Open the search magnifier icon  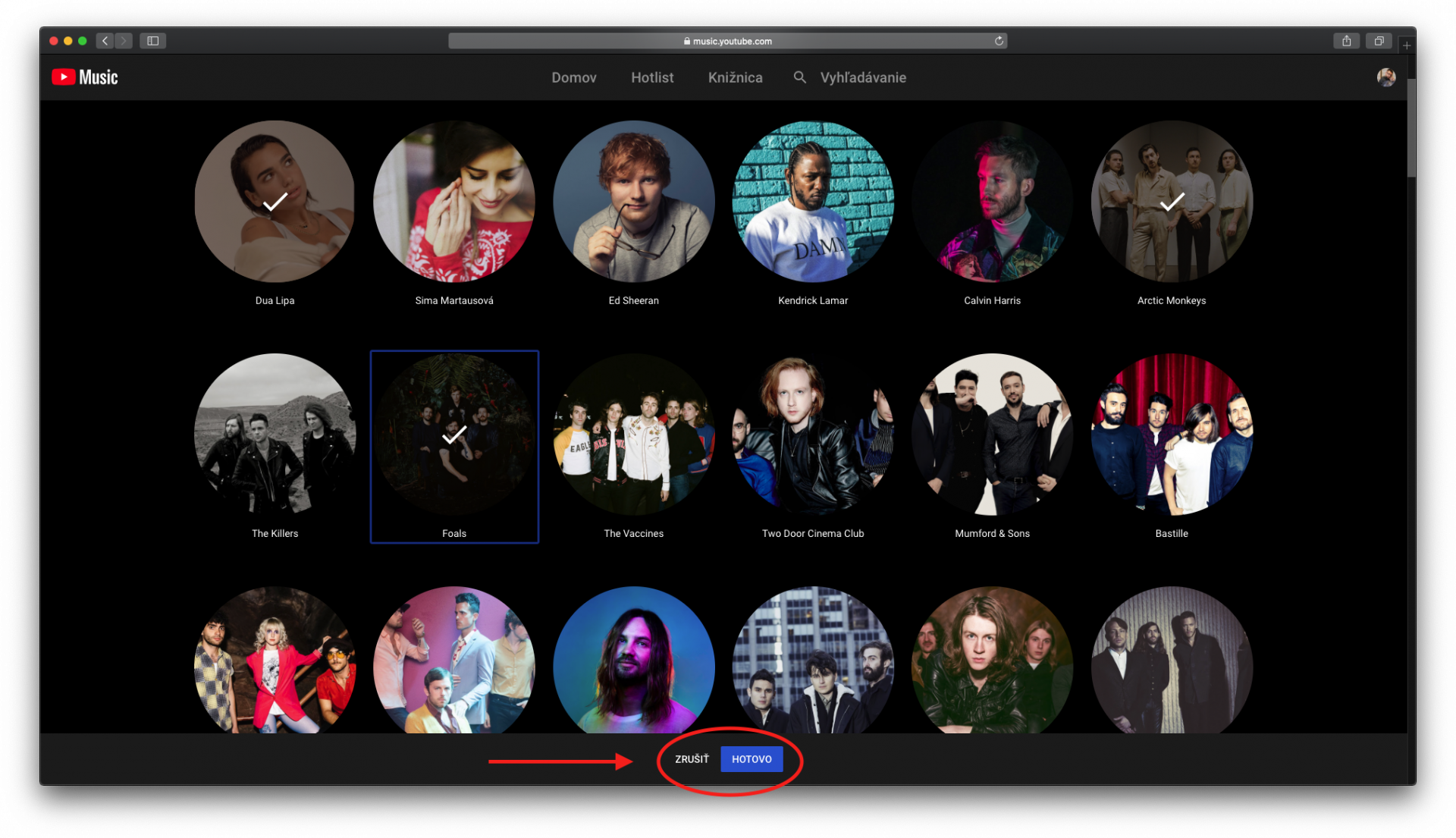point(799,77)
